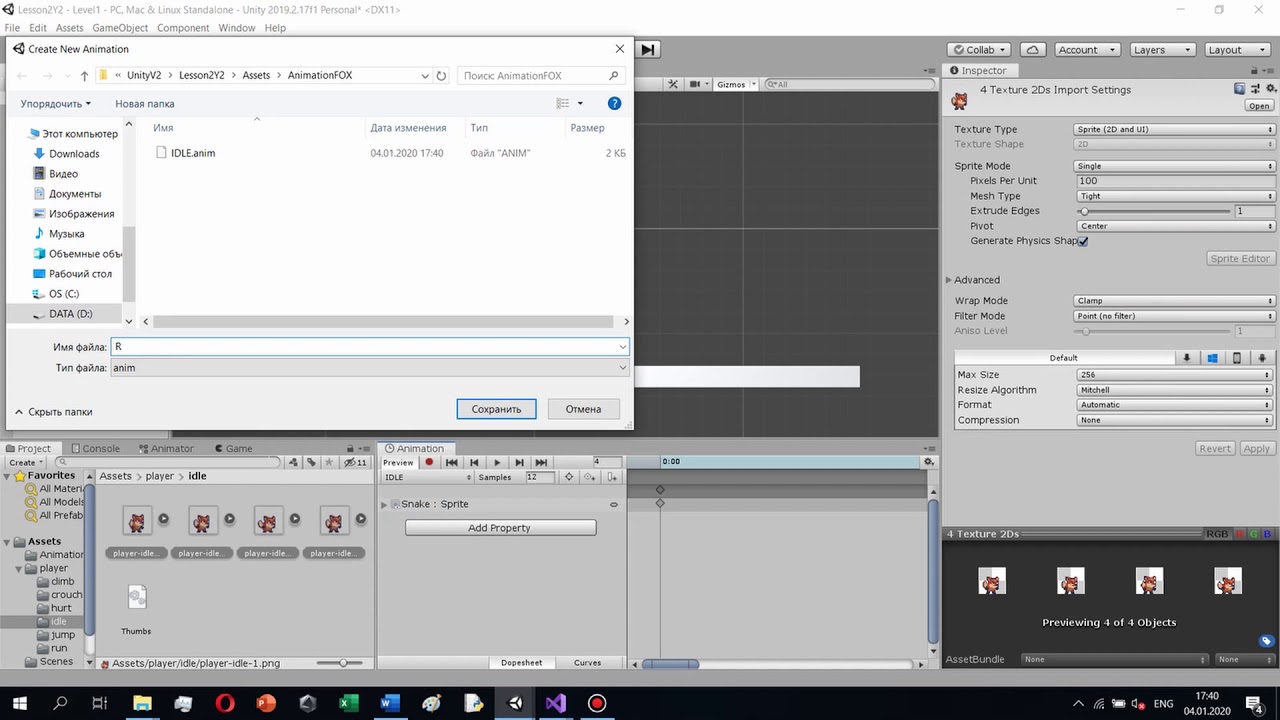The height and width of the screenshot is (720, 1280).
Task: Open the IDLE clip selector dropdown
Action: click(428, 477)
